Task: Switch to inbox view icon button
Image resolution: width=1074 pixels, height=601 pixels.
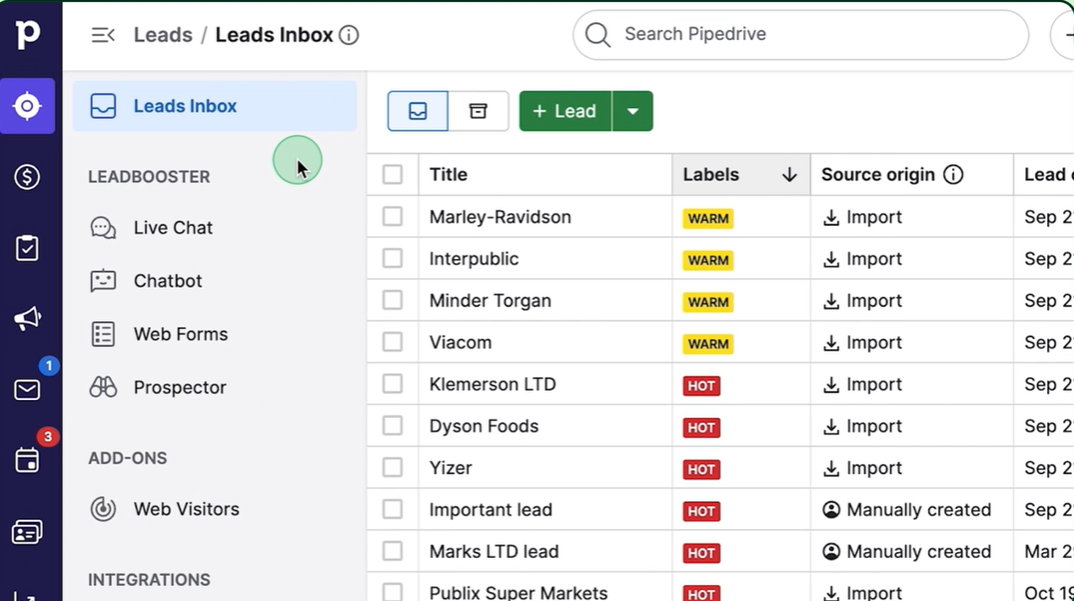Action: (x=418, y=111)
